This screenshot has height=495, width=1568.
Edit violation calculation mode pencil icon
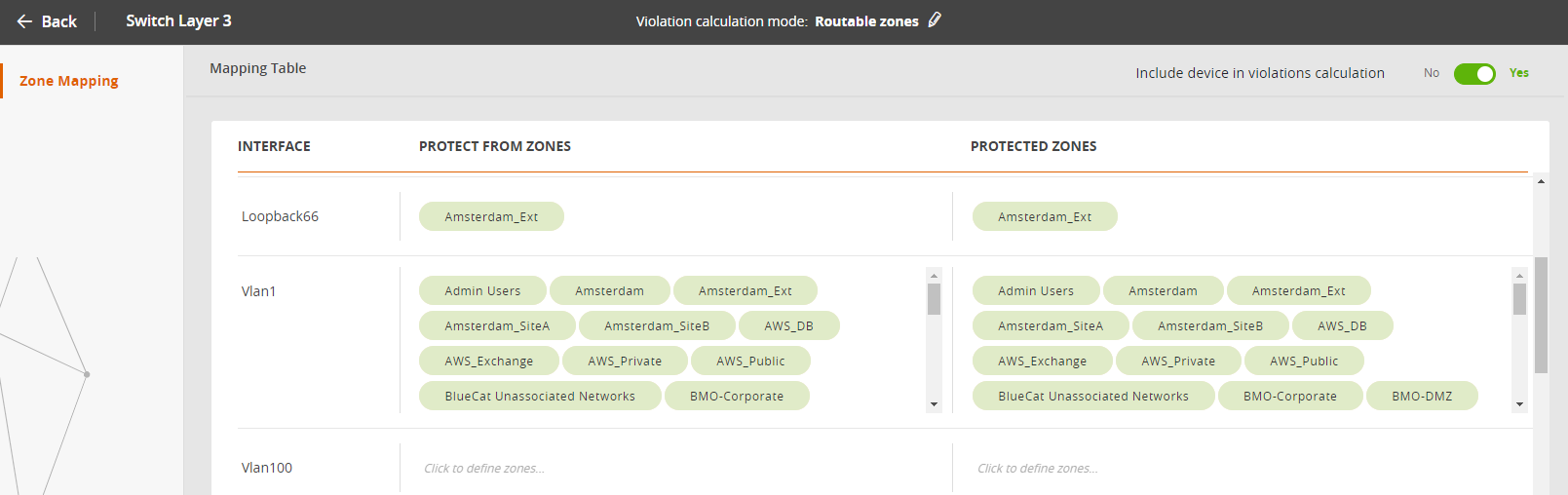(935, 19)
